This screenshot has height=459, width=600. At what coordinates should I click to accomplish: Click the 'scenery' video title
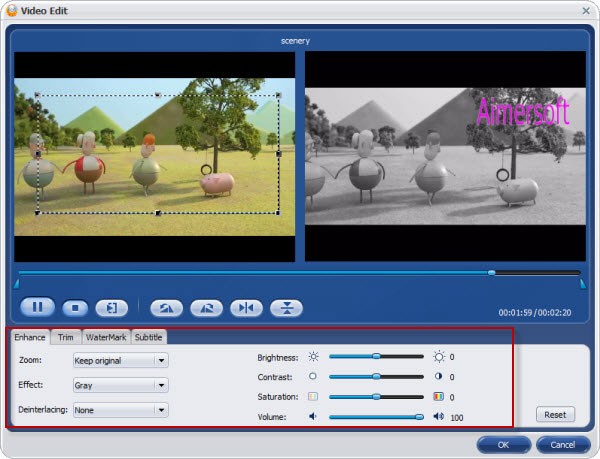click(295, 41)
